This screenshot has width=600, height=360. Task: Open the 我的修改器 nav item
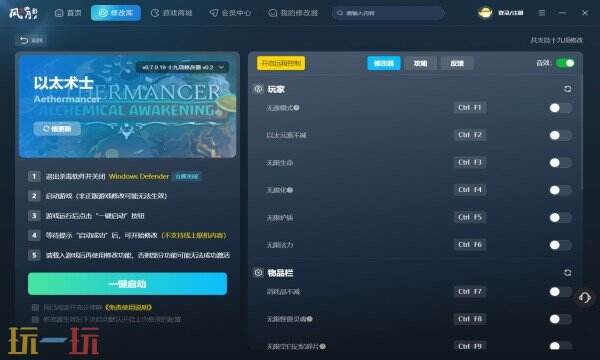pyautogui.click(x=293, y=13)
